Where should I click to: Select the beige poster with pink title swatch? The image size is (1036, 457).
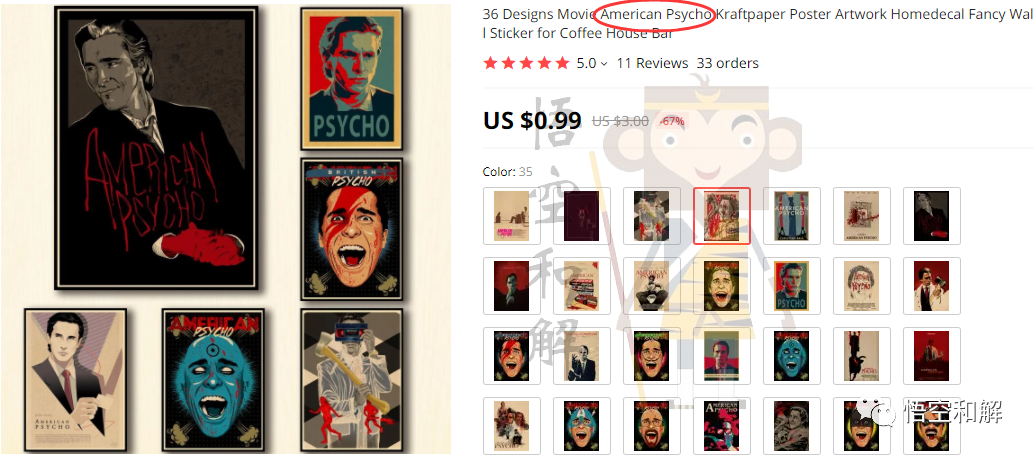click(x=511, y=216)
